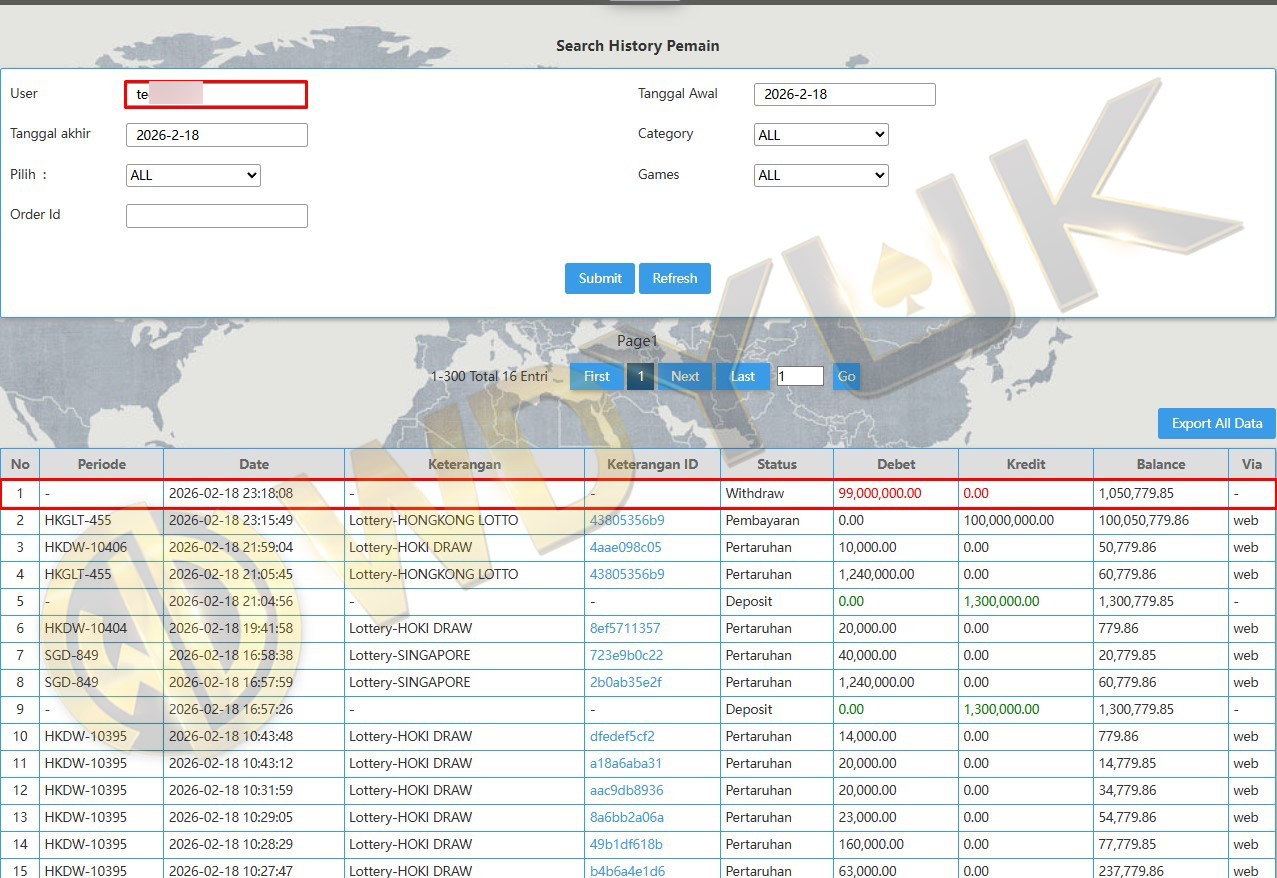Export all data to file

1216,423
